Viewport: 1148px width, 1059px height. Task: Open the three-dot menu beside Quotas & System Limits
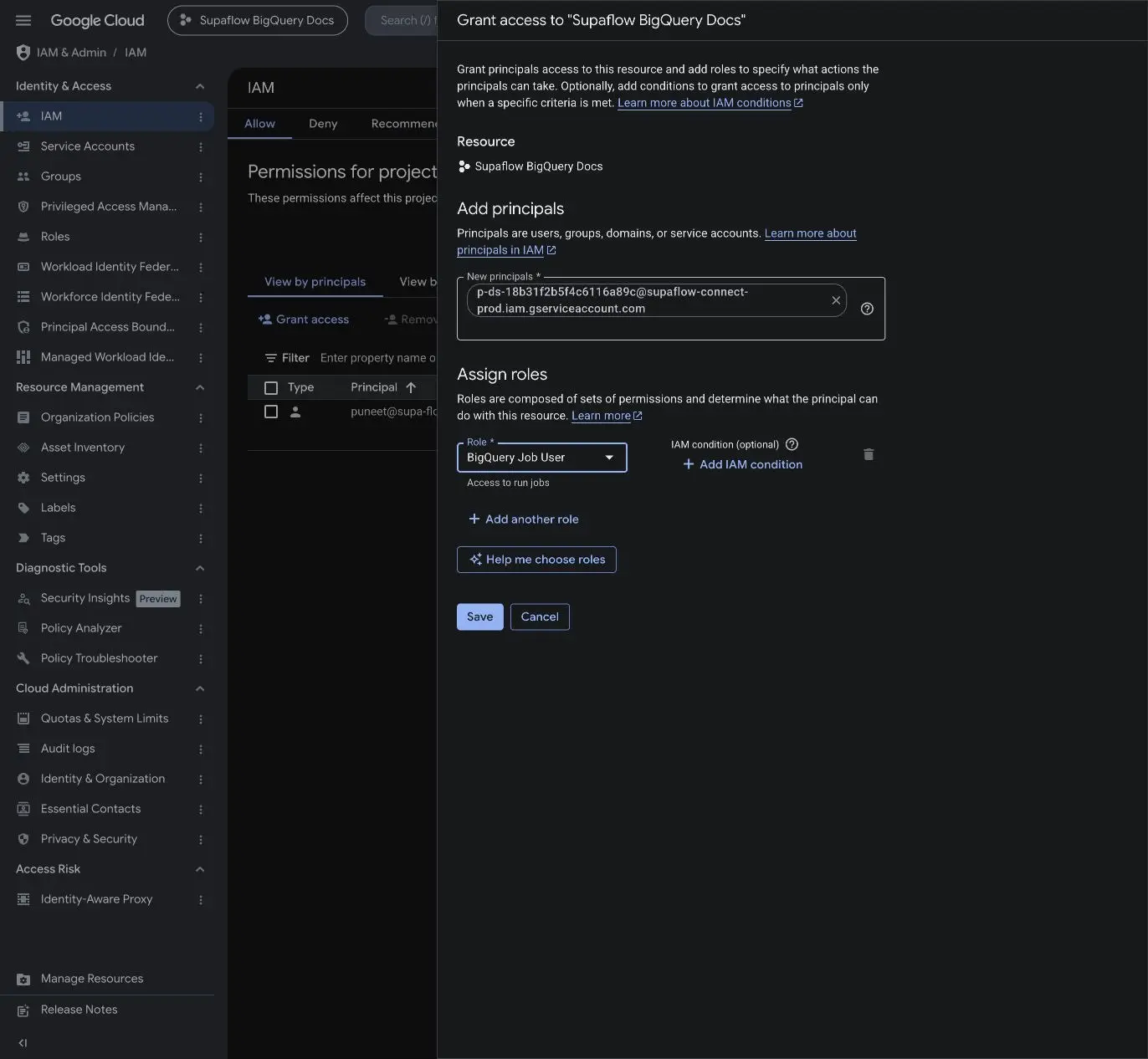201,719
